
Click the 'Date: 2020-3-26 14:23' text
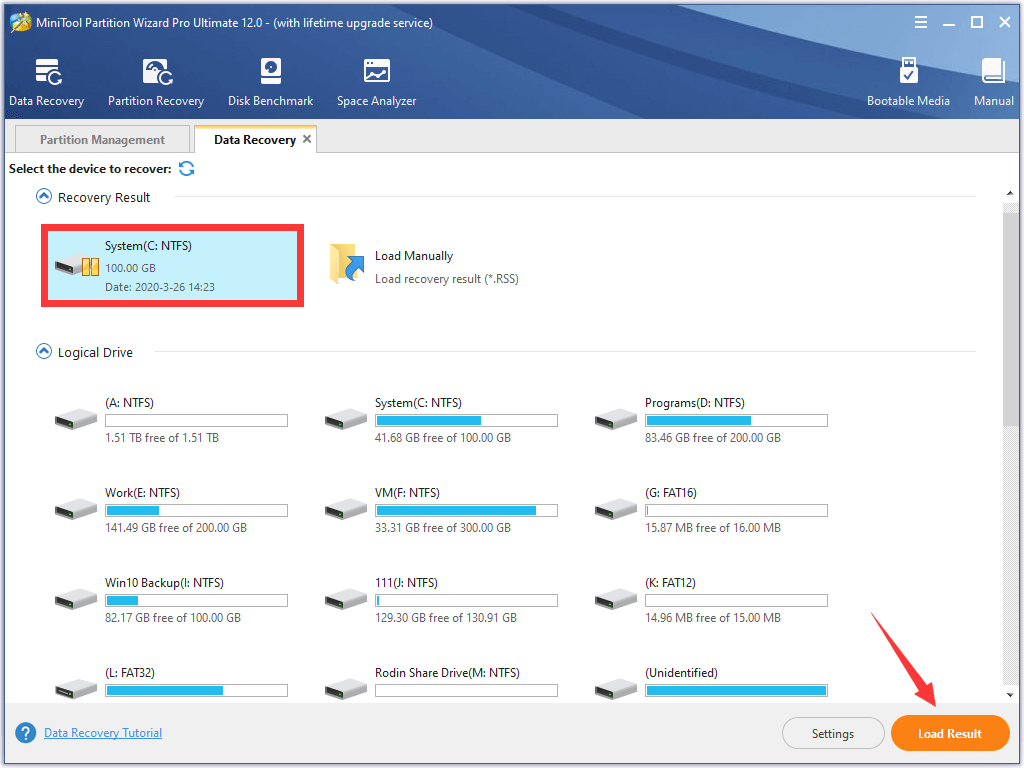click(x=160, y=287)
